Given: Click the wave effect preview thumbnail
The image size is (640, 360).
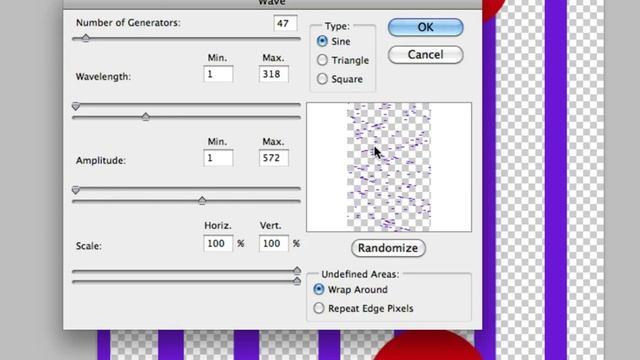Looking at the screenshot, I should click(389, 167).
